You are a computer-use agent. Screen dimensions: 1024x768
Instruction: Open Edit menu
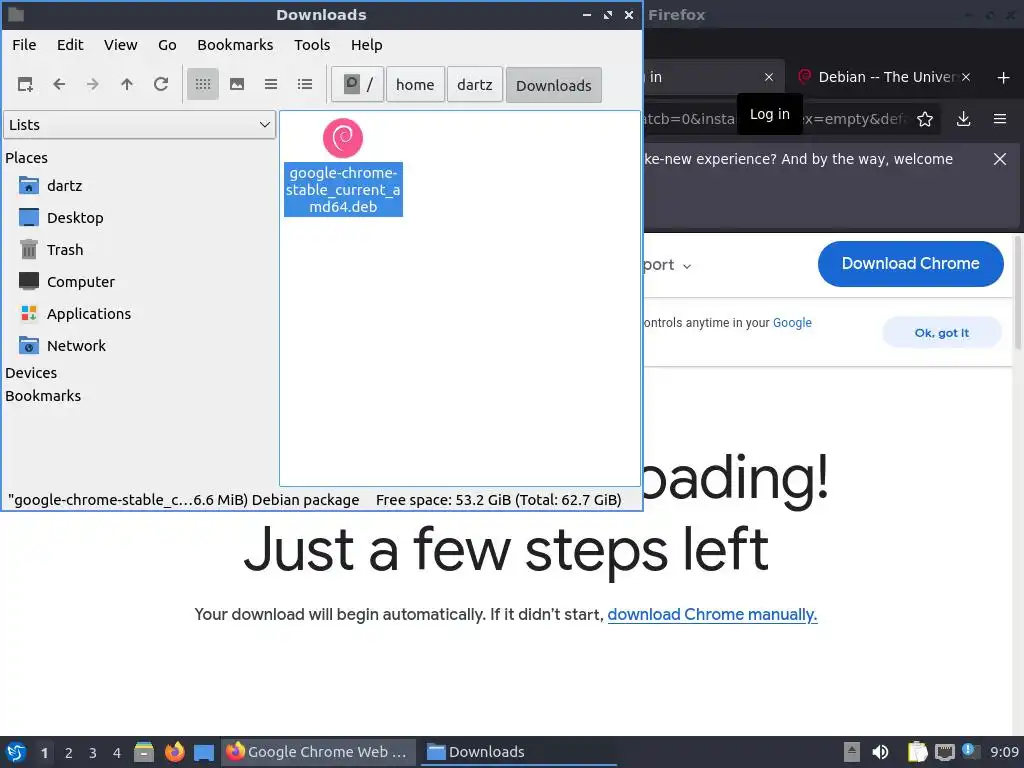[x=70, y=45]
